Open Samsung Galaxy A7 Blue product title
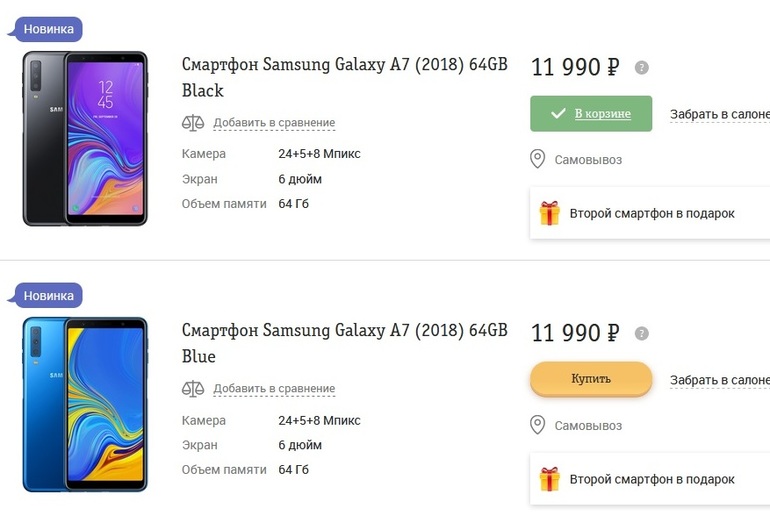 [x=344, y=343]
